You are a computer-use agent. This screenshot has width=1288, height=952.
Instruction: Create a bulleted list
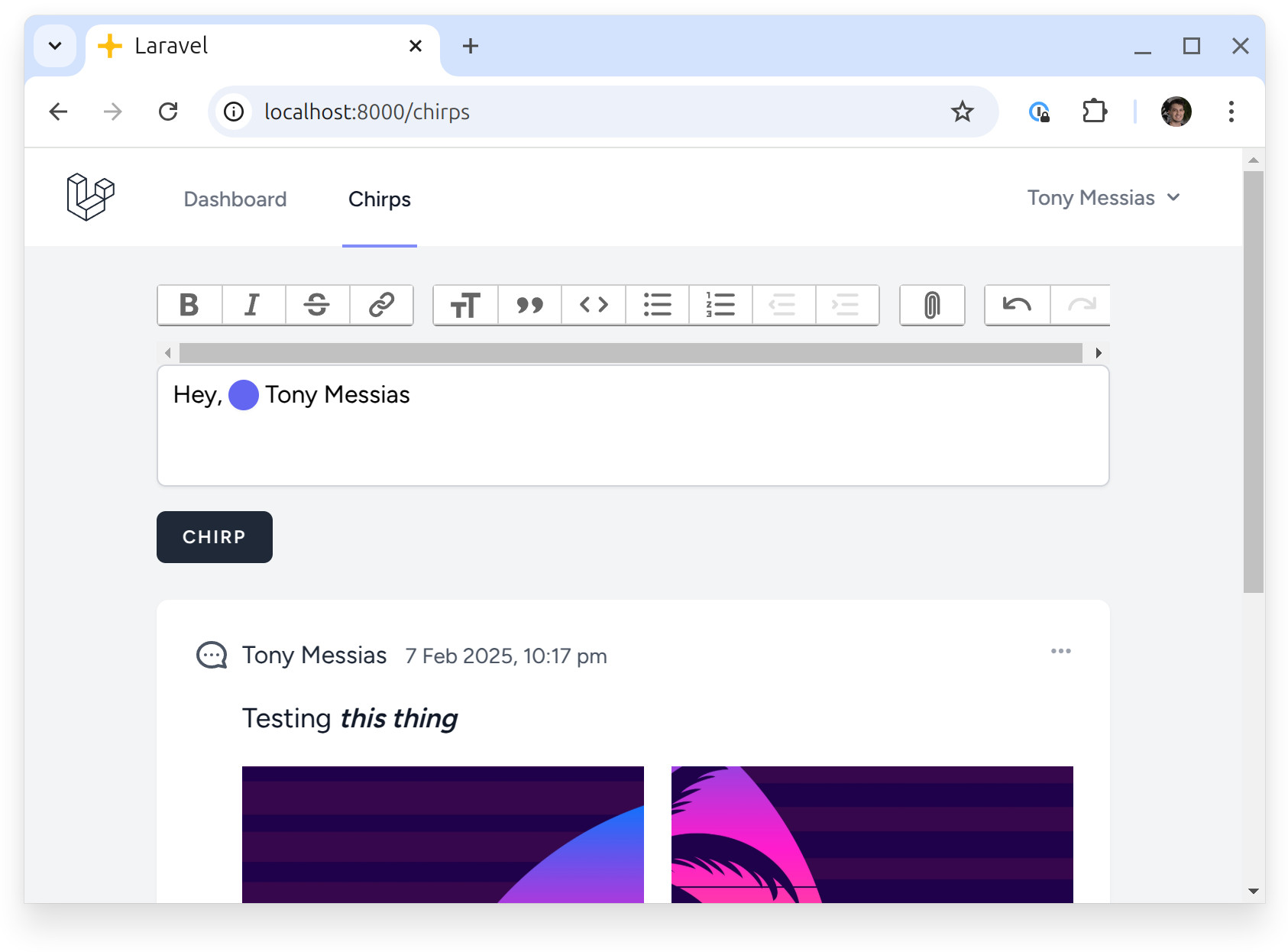657,305
